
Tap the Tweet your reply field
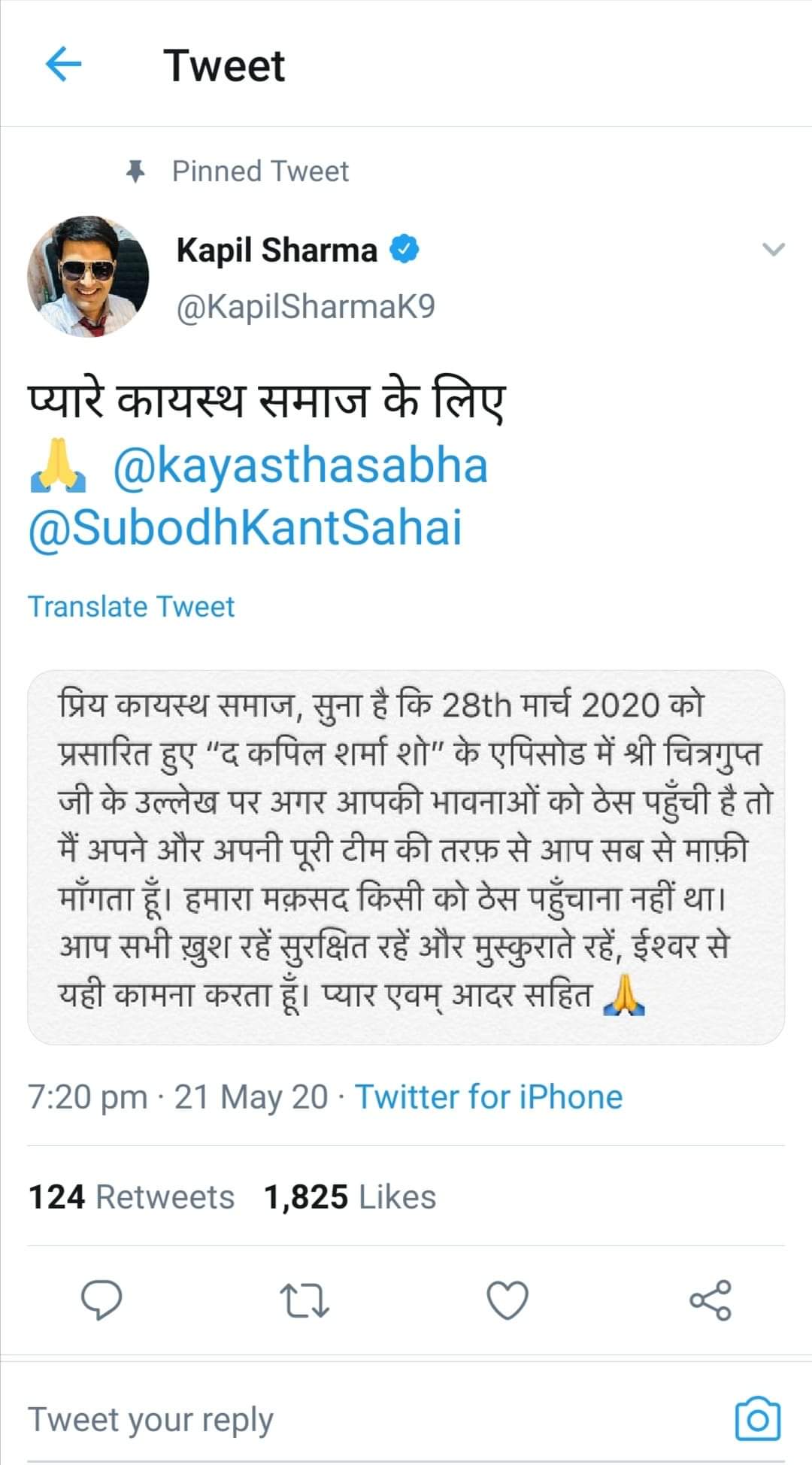point(150,1420)
